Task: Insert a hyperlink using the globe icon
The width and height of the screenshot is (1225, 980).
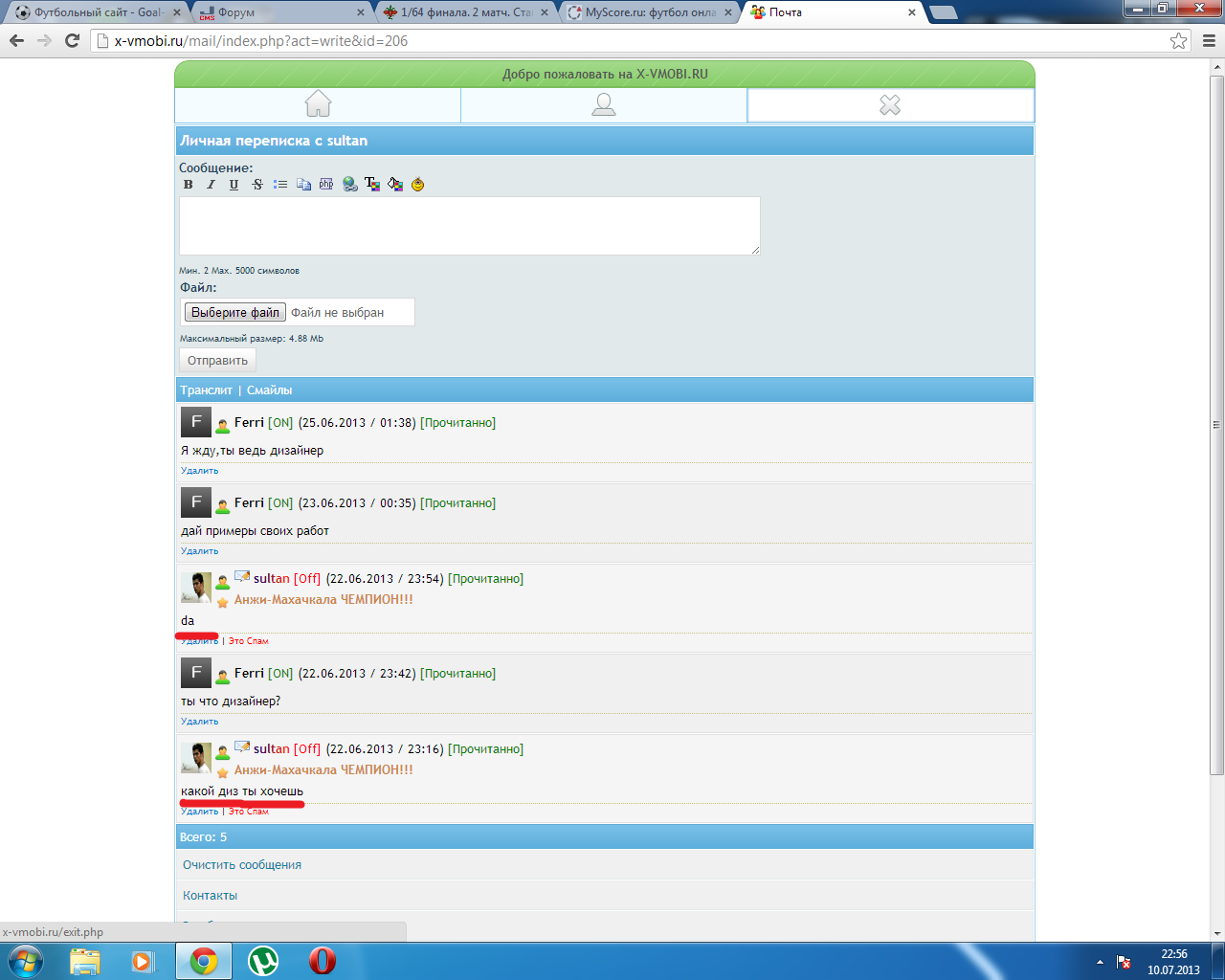Action: tap(349, 185)
